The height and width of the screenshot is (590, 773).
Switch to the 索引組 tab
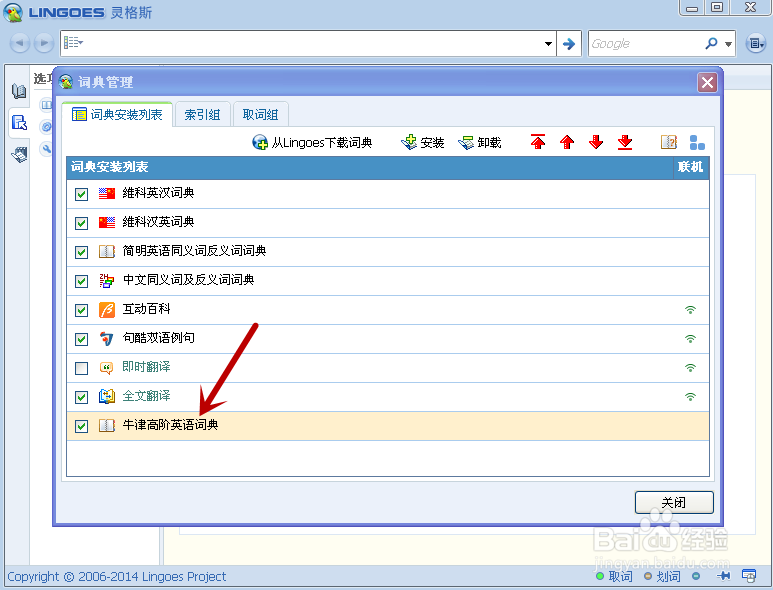point(202,115)
